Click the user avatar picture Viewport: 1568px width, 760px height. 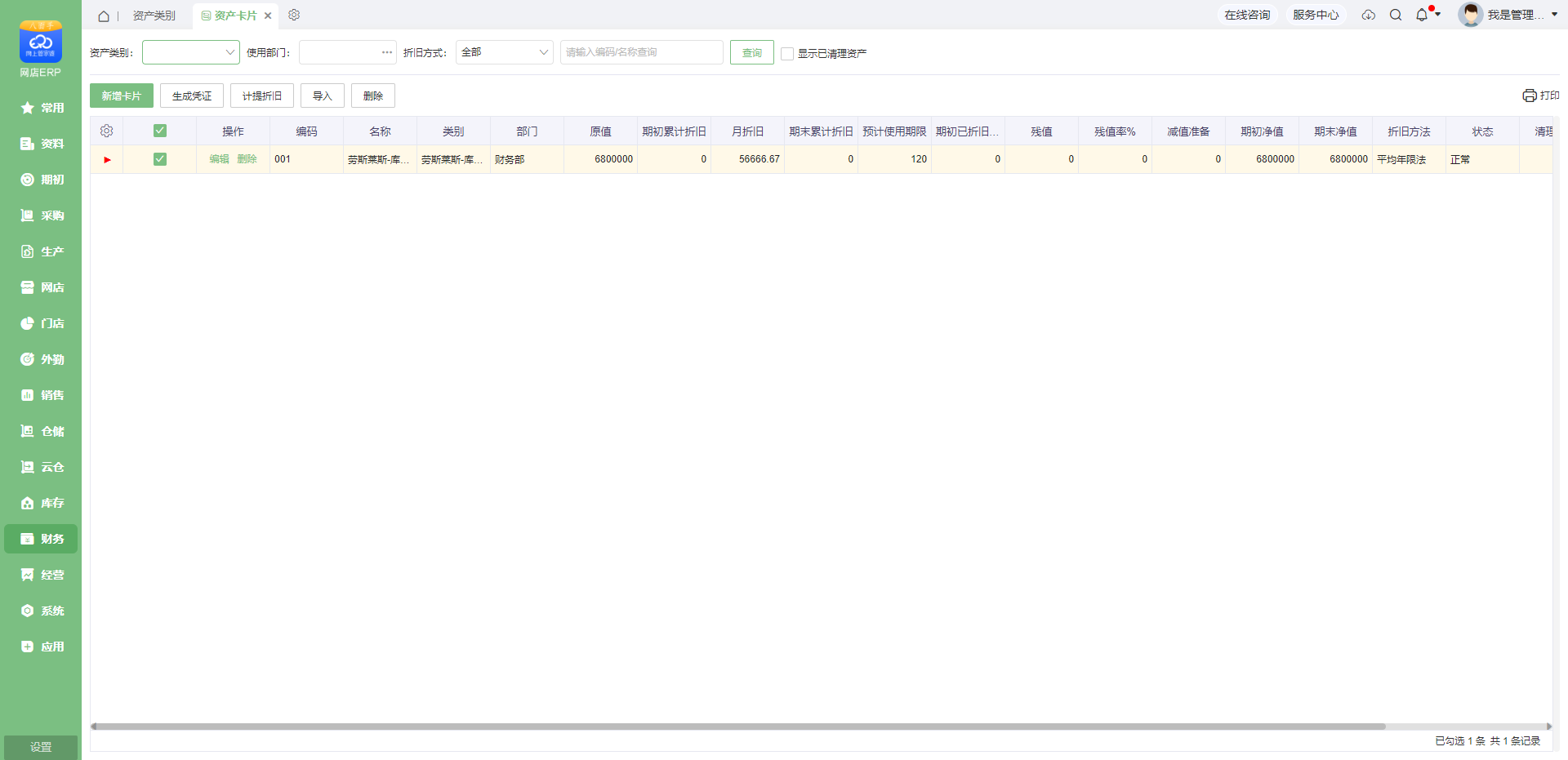coord(1470,15)
